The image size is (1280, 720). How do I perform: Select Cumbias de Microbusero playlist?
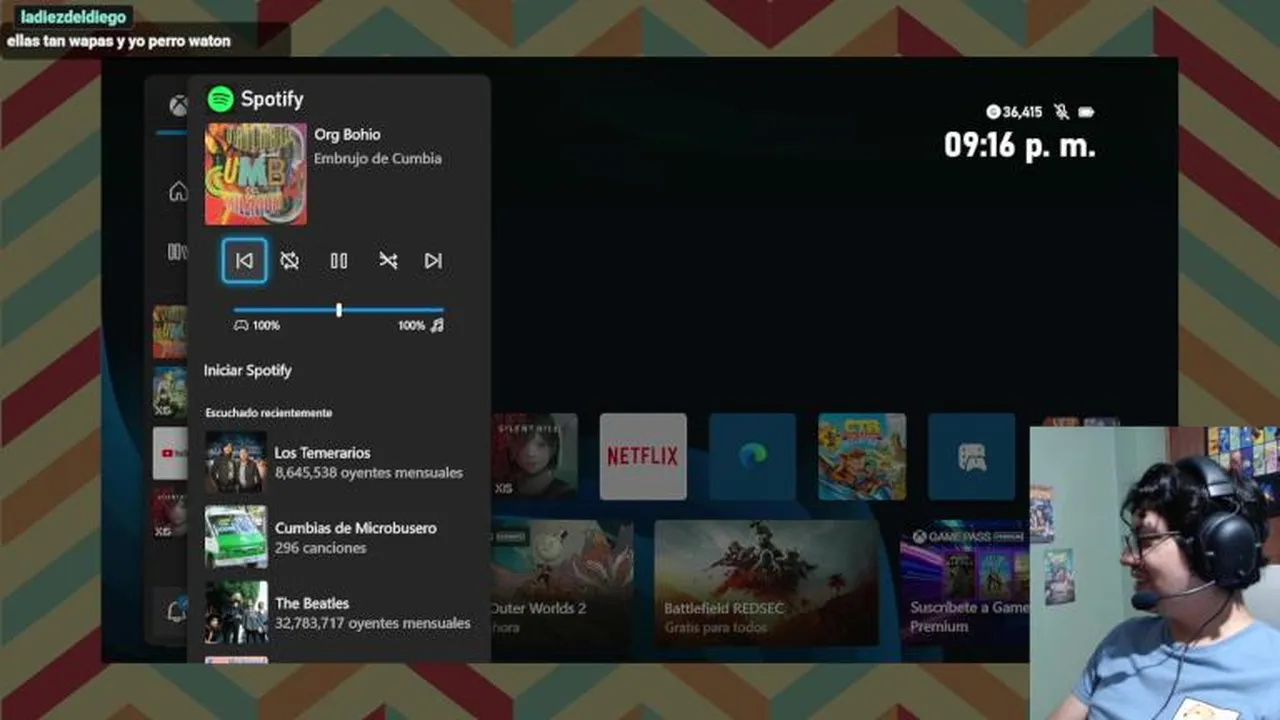point(338,537)
